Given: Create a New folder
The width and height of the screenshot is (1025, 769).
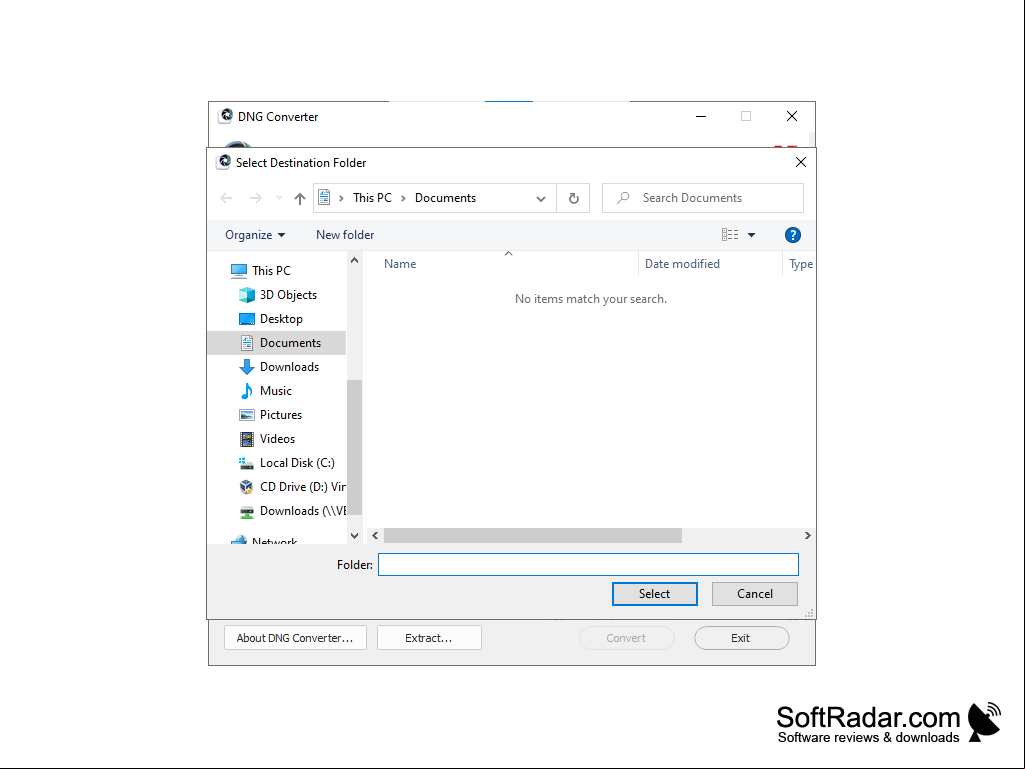Looking at the screenshot, I should [345, 235].
